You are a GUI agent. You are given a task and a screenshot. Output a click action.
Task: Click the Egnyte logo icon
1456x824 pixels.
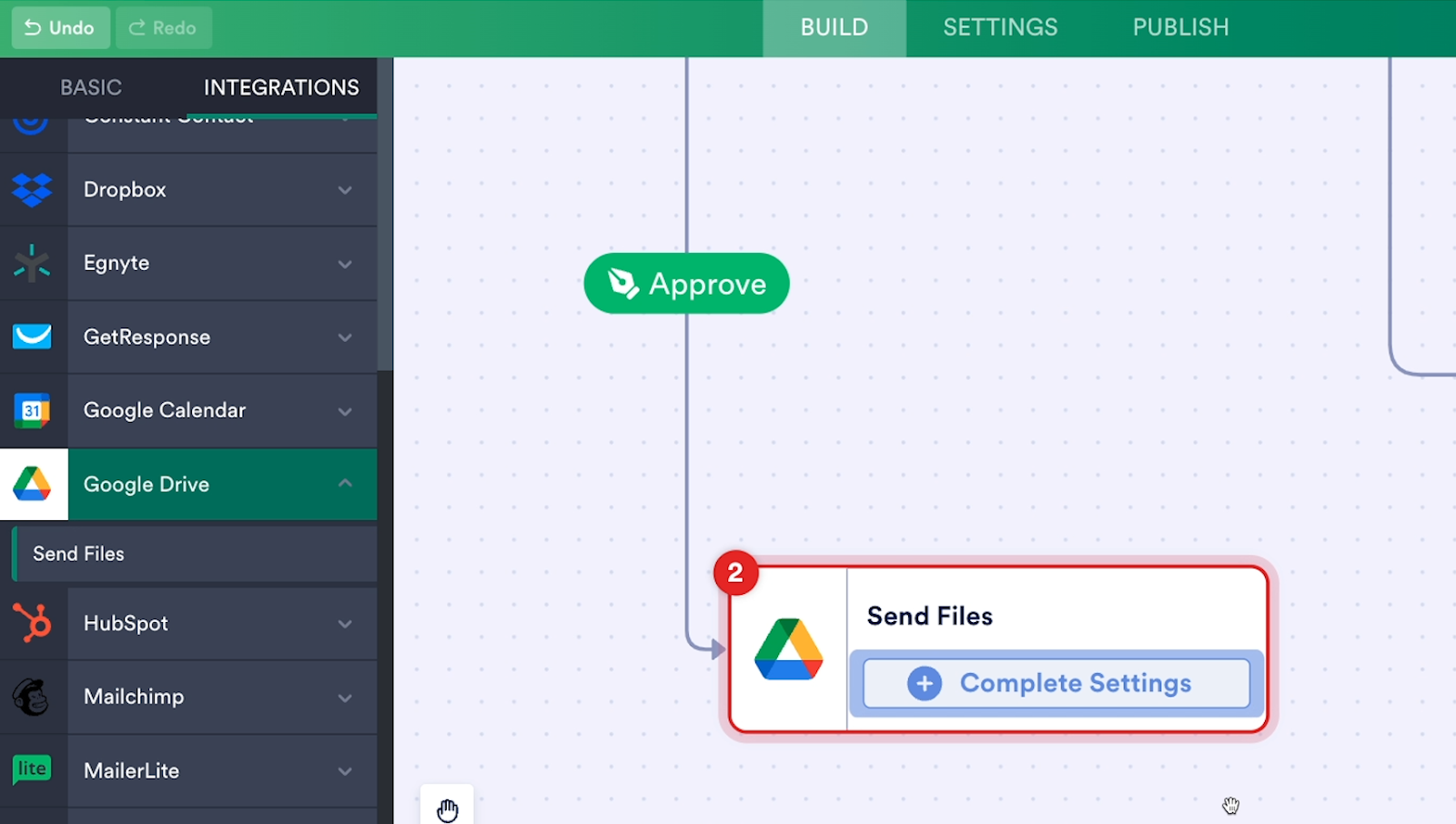click(32, 263)
